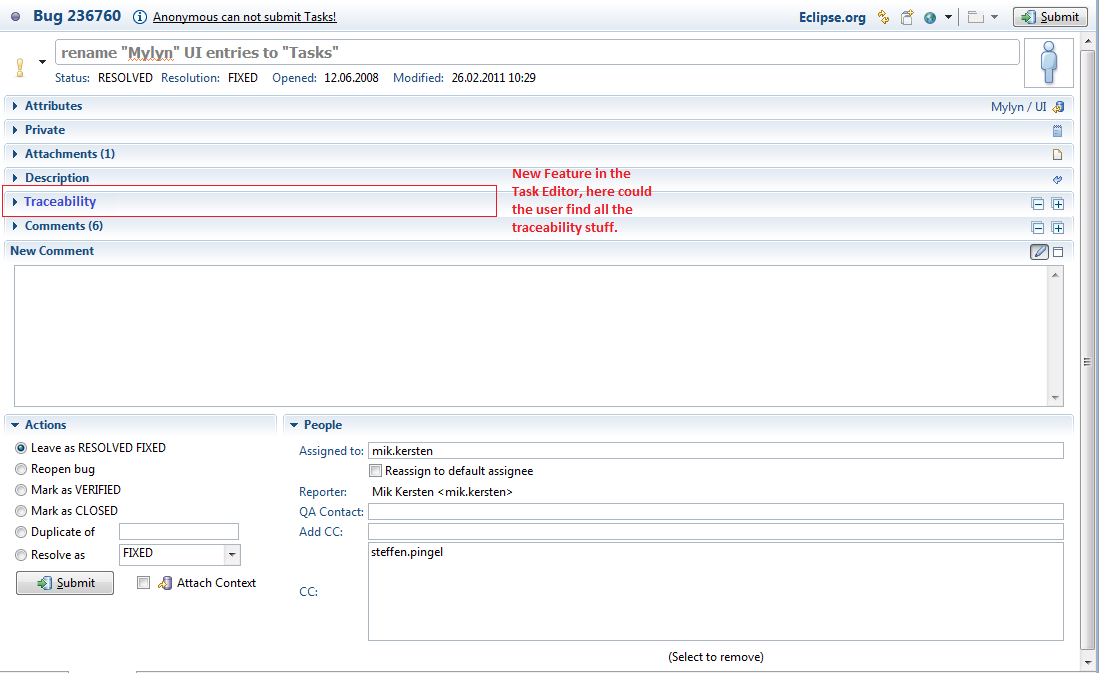Click the refresh attributes icon beside Mylyn / UI
1101x673 pixels.
coord(1058,107)
